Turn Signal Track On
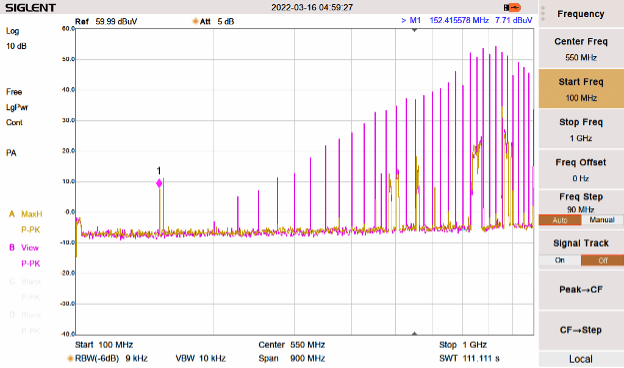Screen dimensions: 624x368 (x=560, y=260)
